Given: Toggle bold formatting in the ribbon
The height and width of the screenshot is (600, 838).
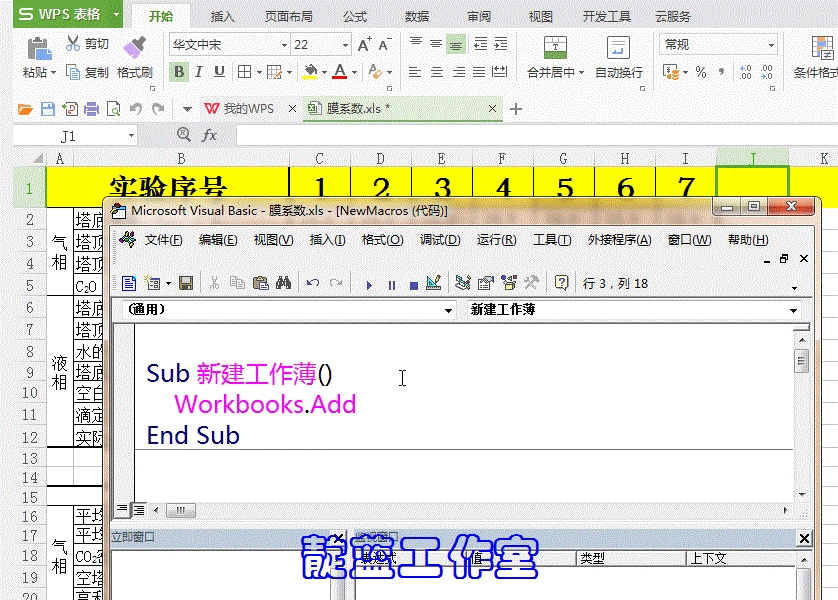Looking at the screenshot, I should pyautogui.click(x=179, y=71).
